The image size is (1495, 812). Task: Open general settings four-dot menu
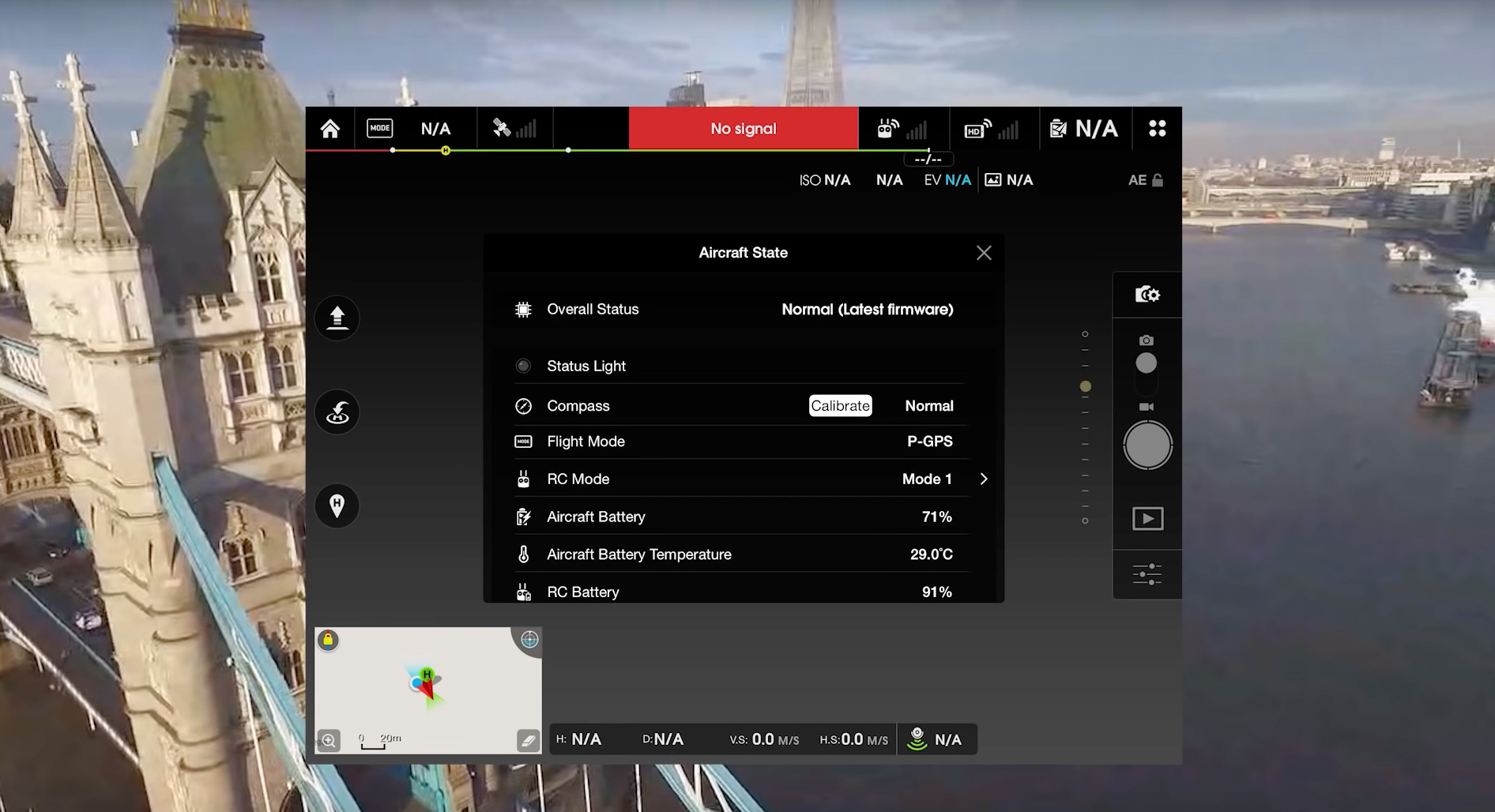coord(1158,128)
